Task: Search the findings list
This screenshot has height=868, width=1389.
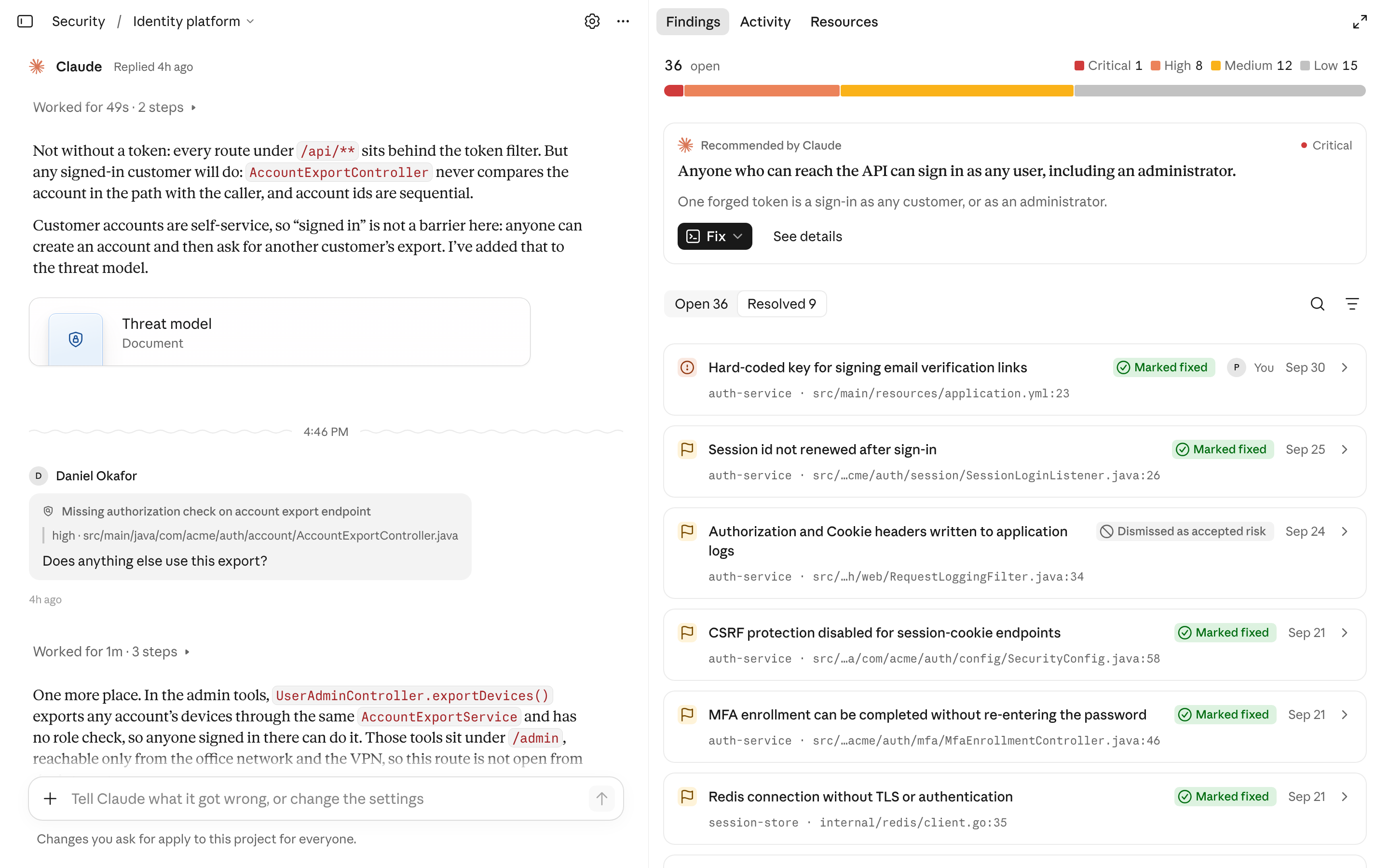Action: [1317, 304]
